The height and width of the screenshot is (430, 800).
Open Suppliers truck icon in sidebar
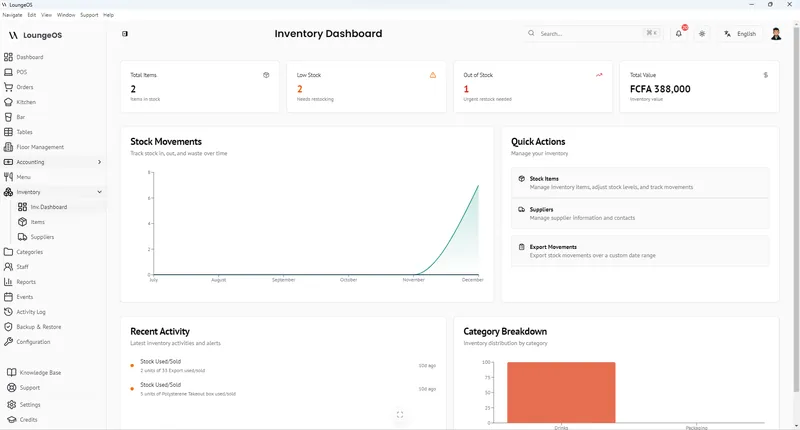pos(22,237)
